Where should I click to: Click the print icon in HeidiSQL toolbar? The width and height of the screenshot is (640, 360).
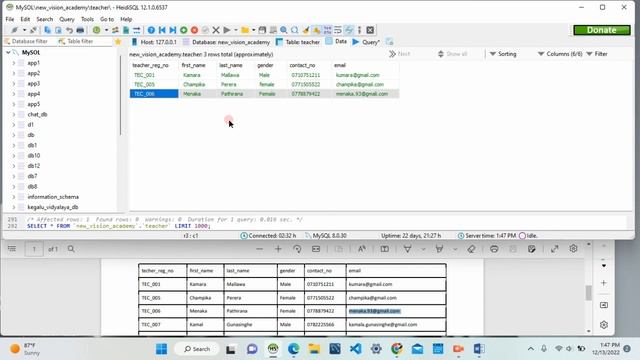pyautogui.click(x=80, y=30)
